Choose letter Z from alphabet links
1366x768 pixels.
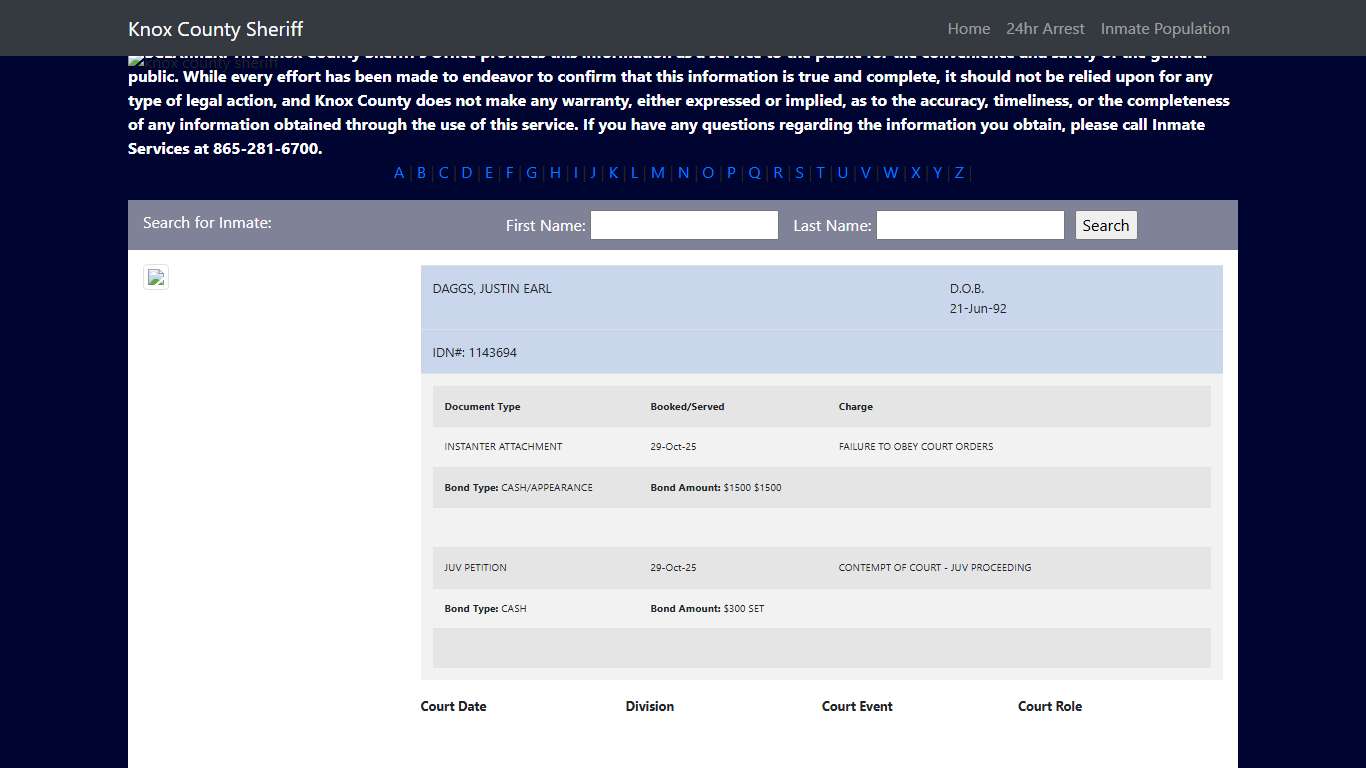(959, 173)
